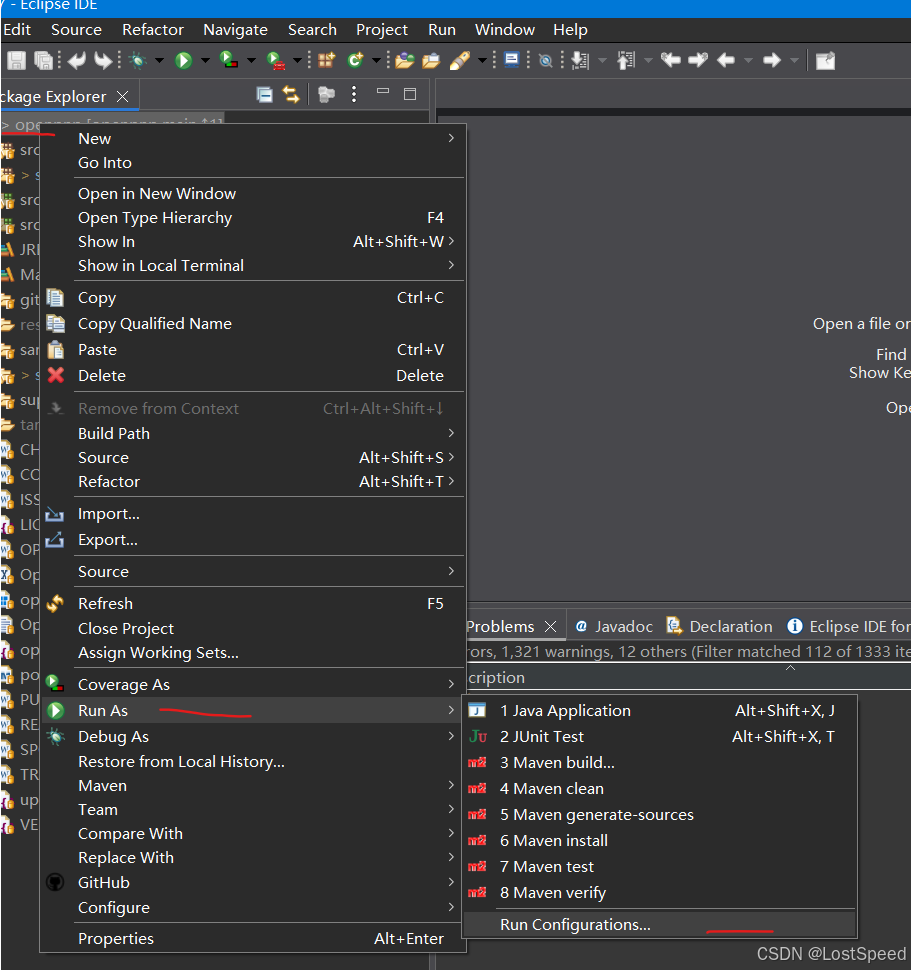
Task: Switch to the Declaration tab
Action: (x=719, y=627)
